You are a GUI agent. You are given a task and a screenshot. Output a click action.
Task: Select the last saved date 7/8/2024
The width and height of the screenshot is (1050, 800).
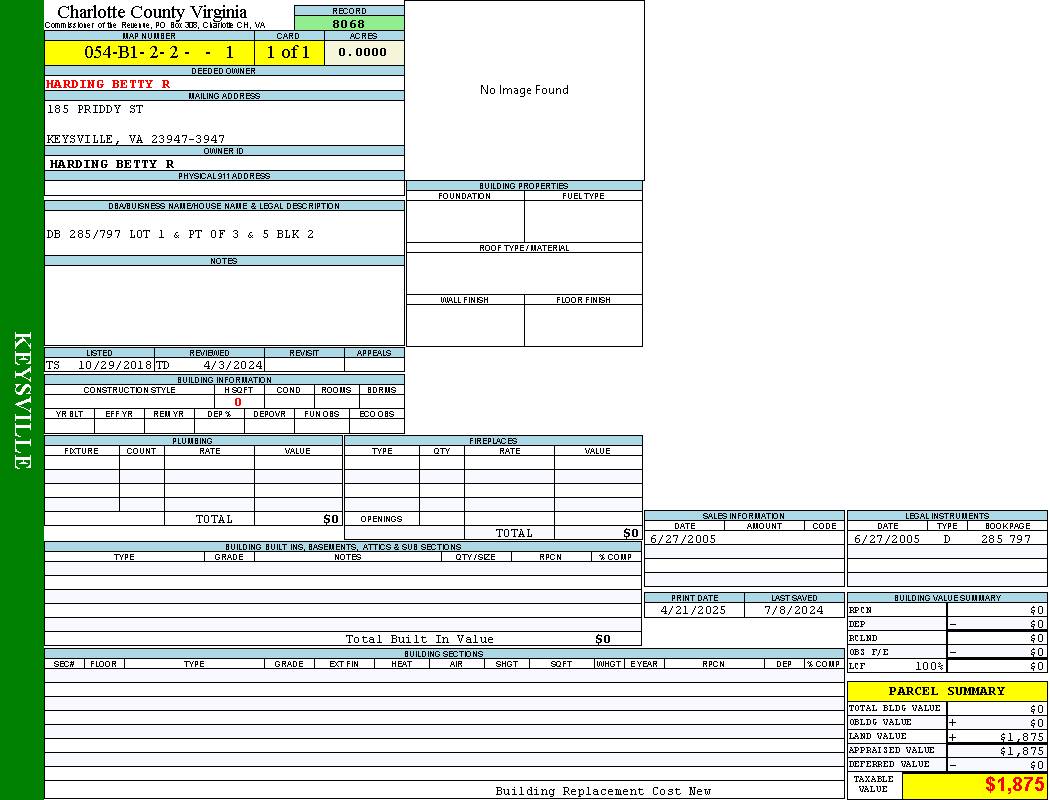point(793,609)
